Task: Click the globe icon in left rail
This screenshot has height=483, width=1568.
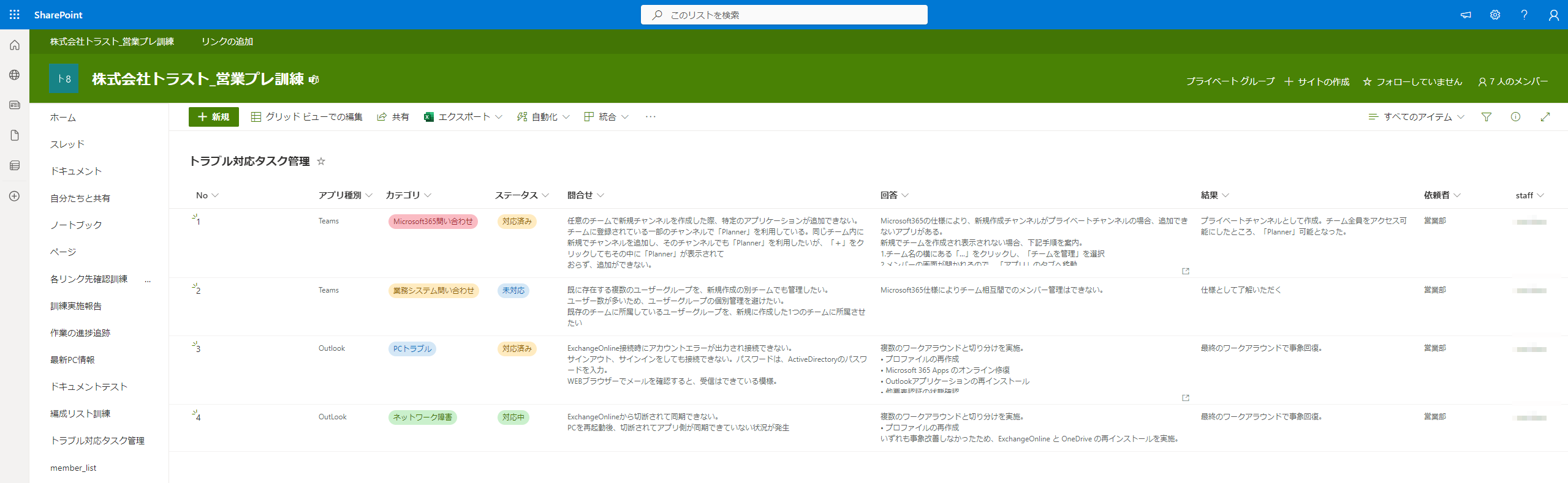Action: coord(15,75)
